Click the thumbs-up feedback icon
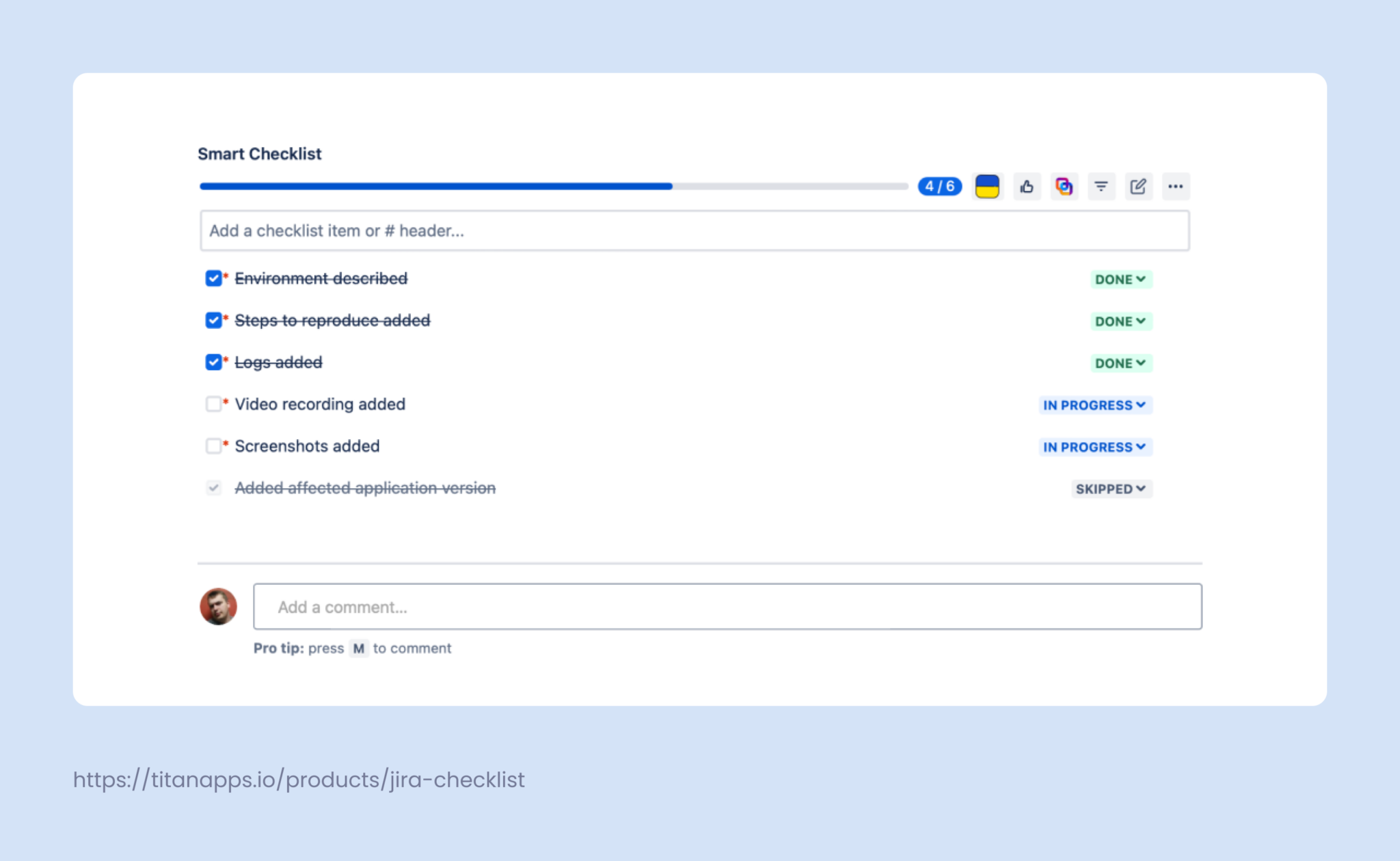1400x861 pixels. coord(1027,186)
